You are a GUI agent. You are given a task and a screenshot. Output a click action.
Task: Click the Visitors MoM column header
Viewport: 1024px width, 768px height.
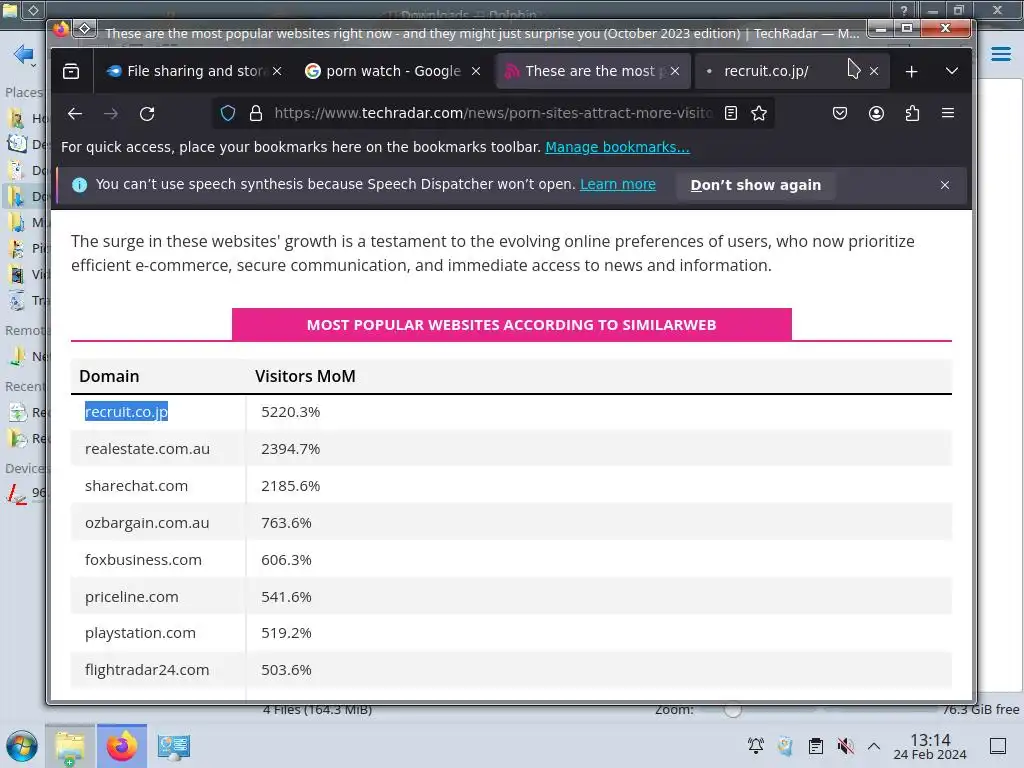pyautogui.click(x=305, y=376)
